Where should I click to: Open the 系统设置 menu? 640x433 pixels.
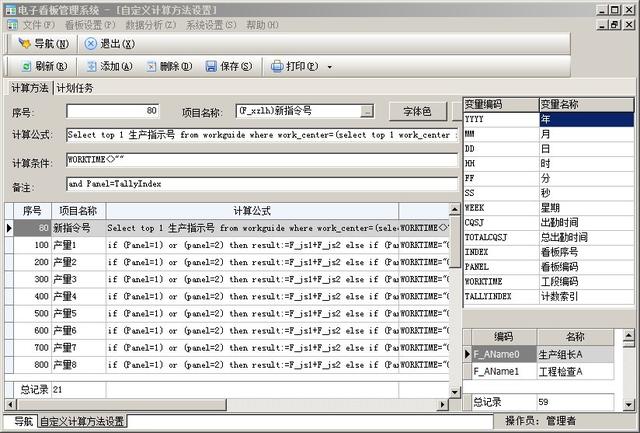pyautogui.click(x=211, y=24)
